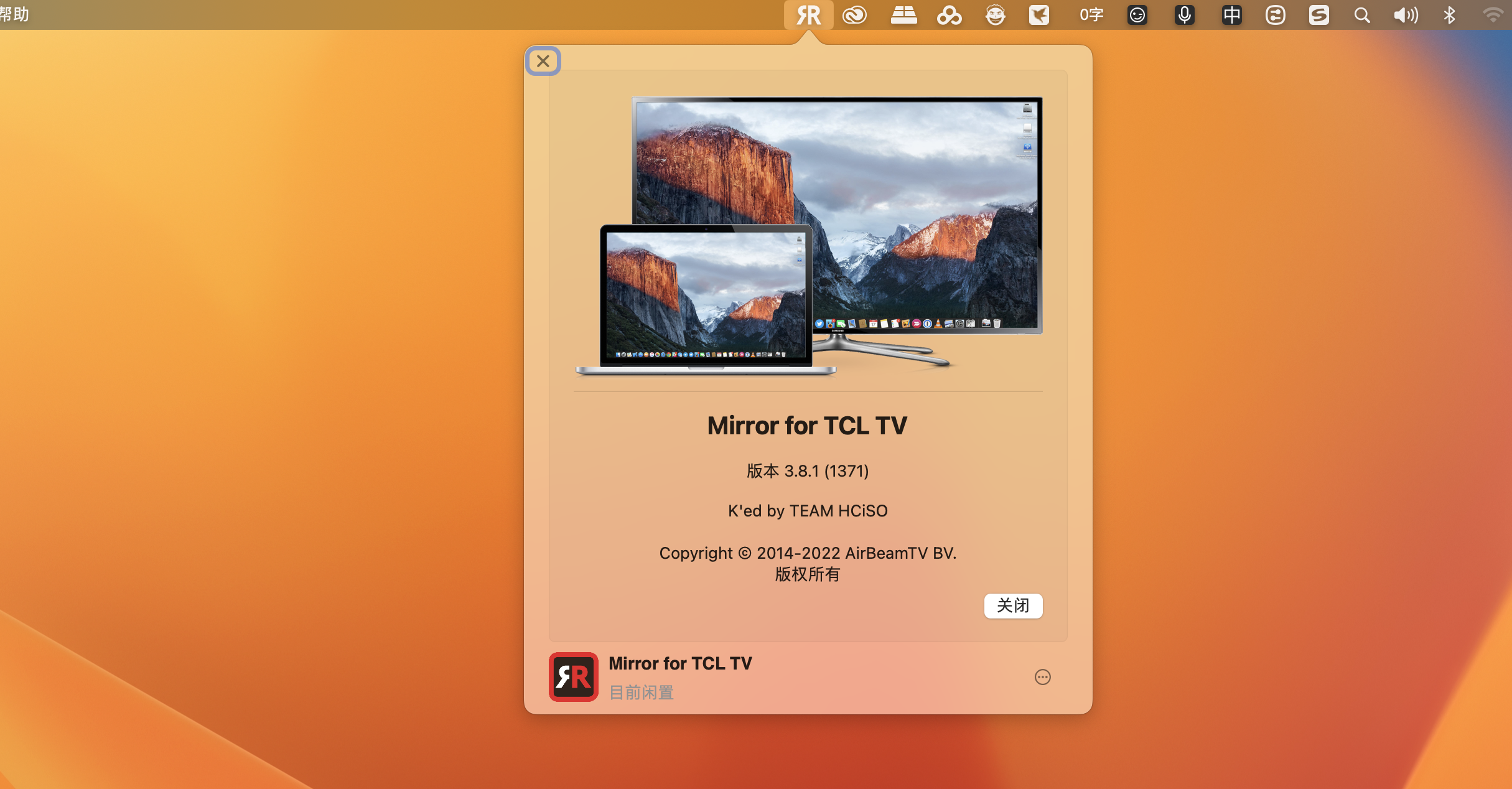Screen dimensions: 1512x789
Task: Toggle the 中 Chinese input mode indicator
Action: click(1231, 15)
